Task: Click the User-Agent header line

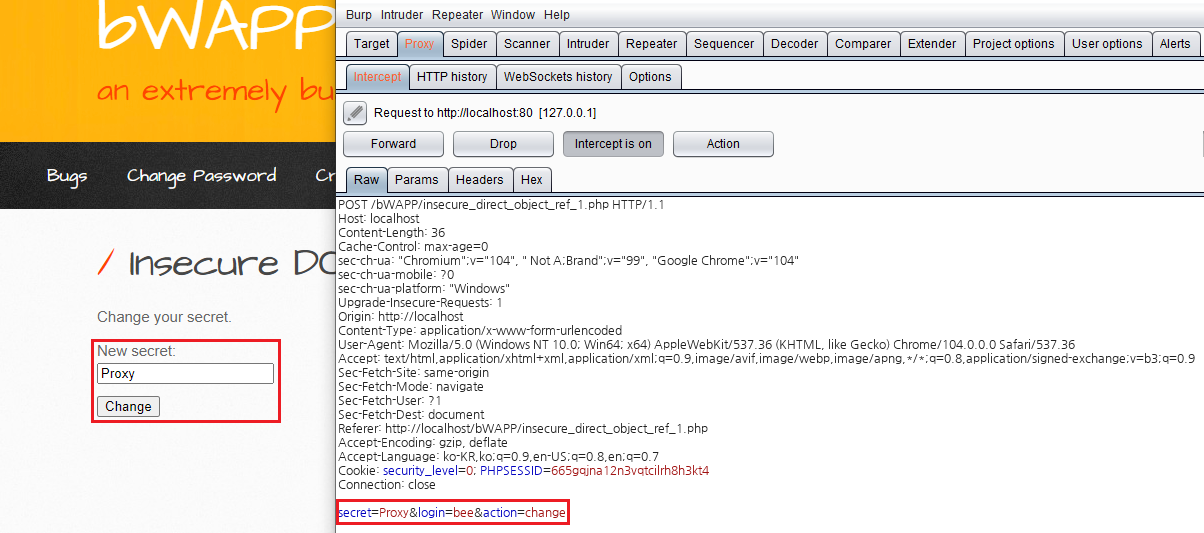Action: click(x=707, y=344)
